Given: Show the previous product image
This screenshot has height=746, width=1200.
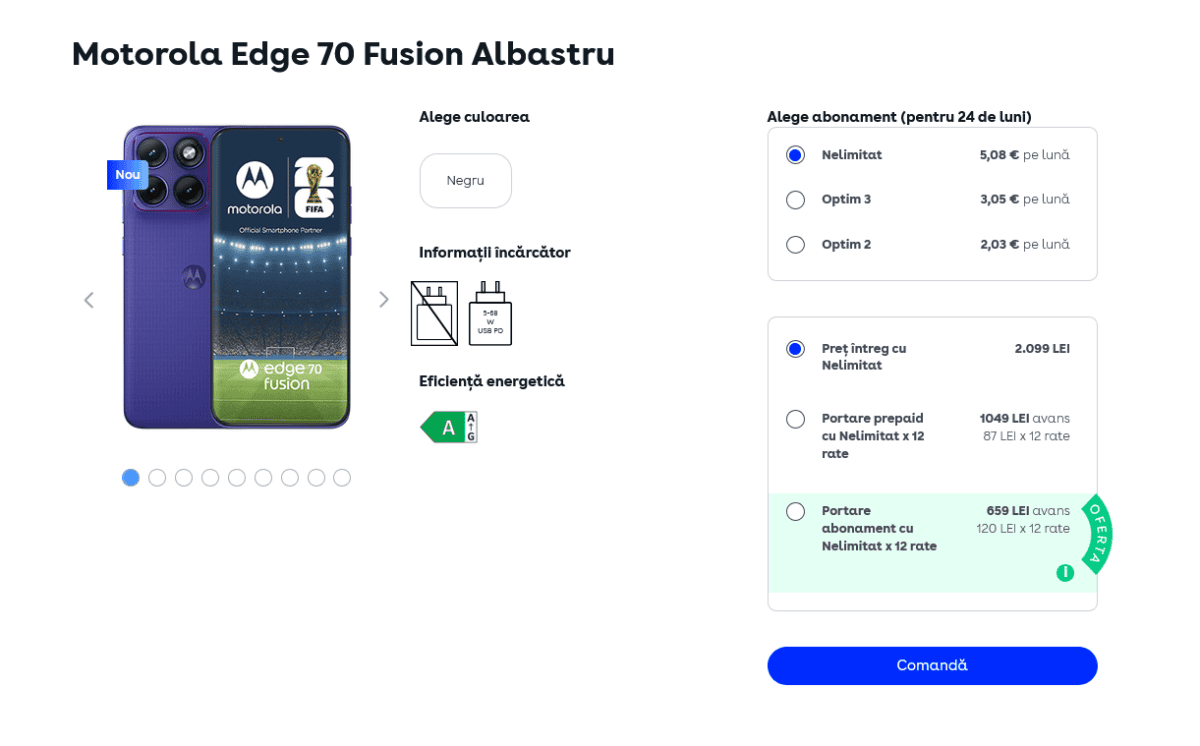Looking at the screenshot, I should 89,300.
